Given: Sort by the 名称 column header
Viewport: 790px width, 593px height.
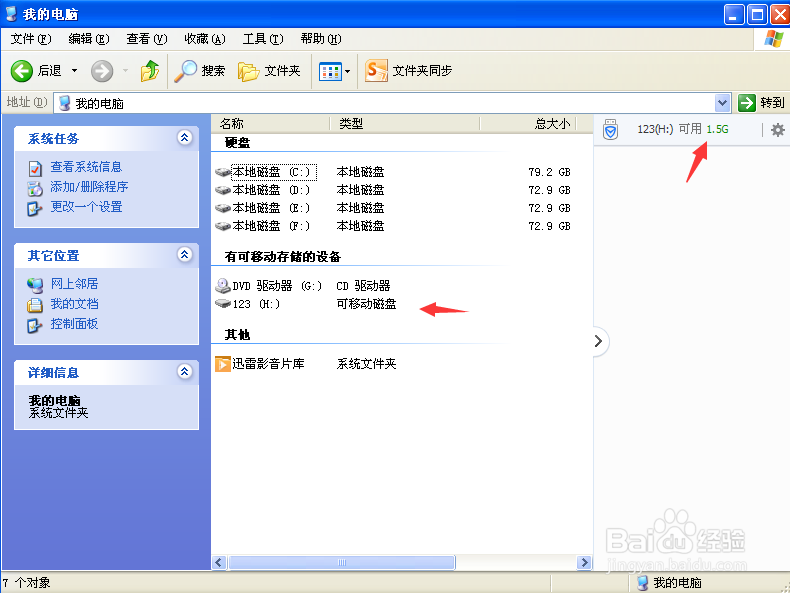Looking at the screenshot, I should click(271, 123).
